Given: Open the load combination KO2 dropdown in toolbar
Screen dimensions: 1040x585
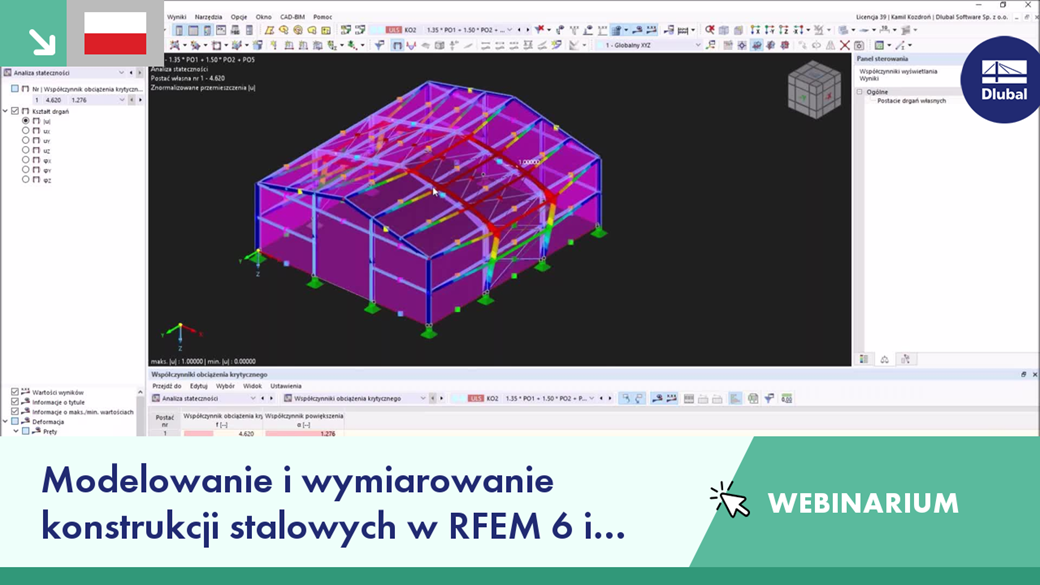Looking at the screenshot, I should click(509, 30).
